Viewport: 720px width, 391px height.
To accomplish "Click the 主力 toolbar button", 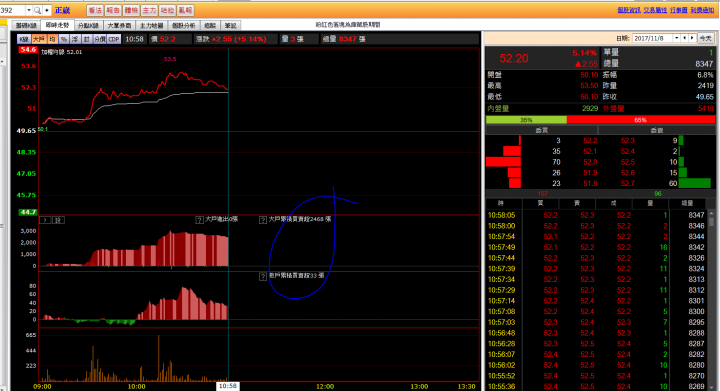I will pyautogui.click(x=149, y=10).
